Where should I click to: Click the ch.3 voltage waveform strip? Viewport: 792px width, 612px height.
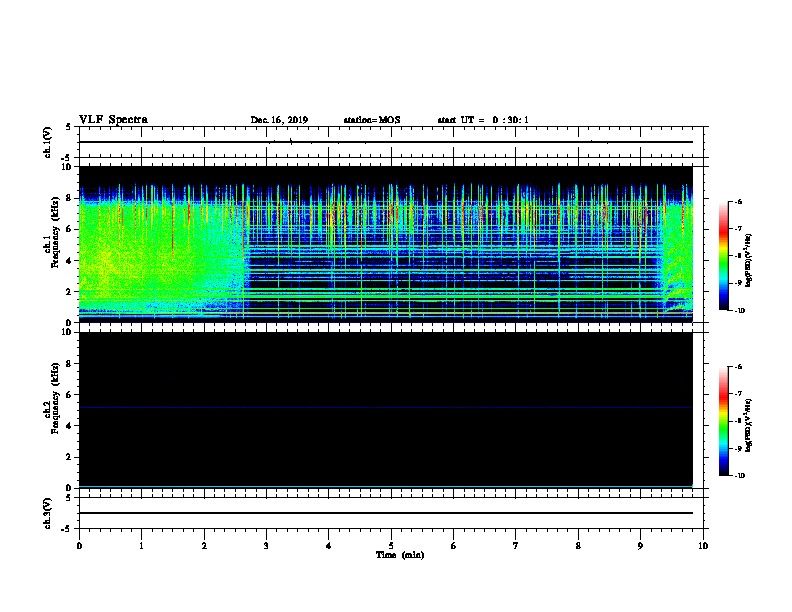(386, 513)
